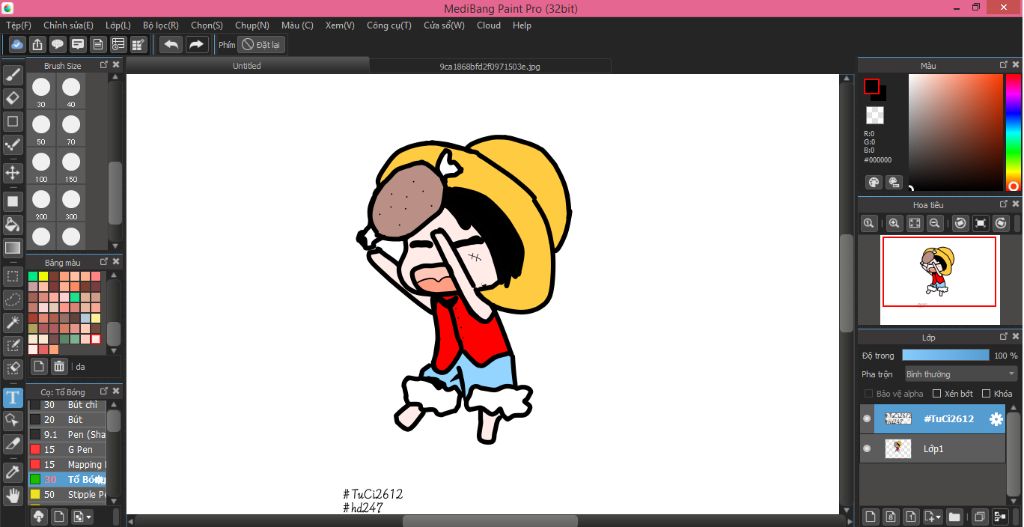Pop out the Bảng màu panel
Screen dimensions: 1024x527
click(103, 262)
